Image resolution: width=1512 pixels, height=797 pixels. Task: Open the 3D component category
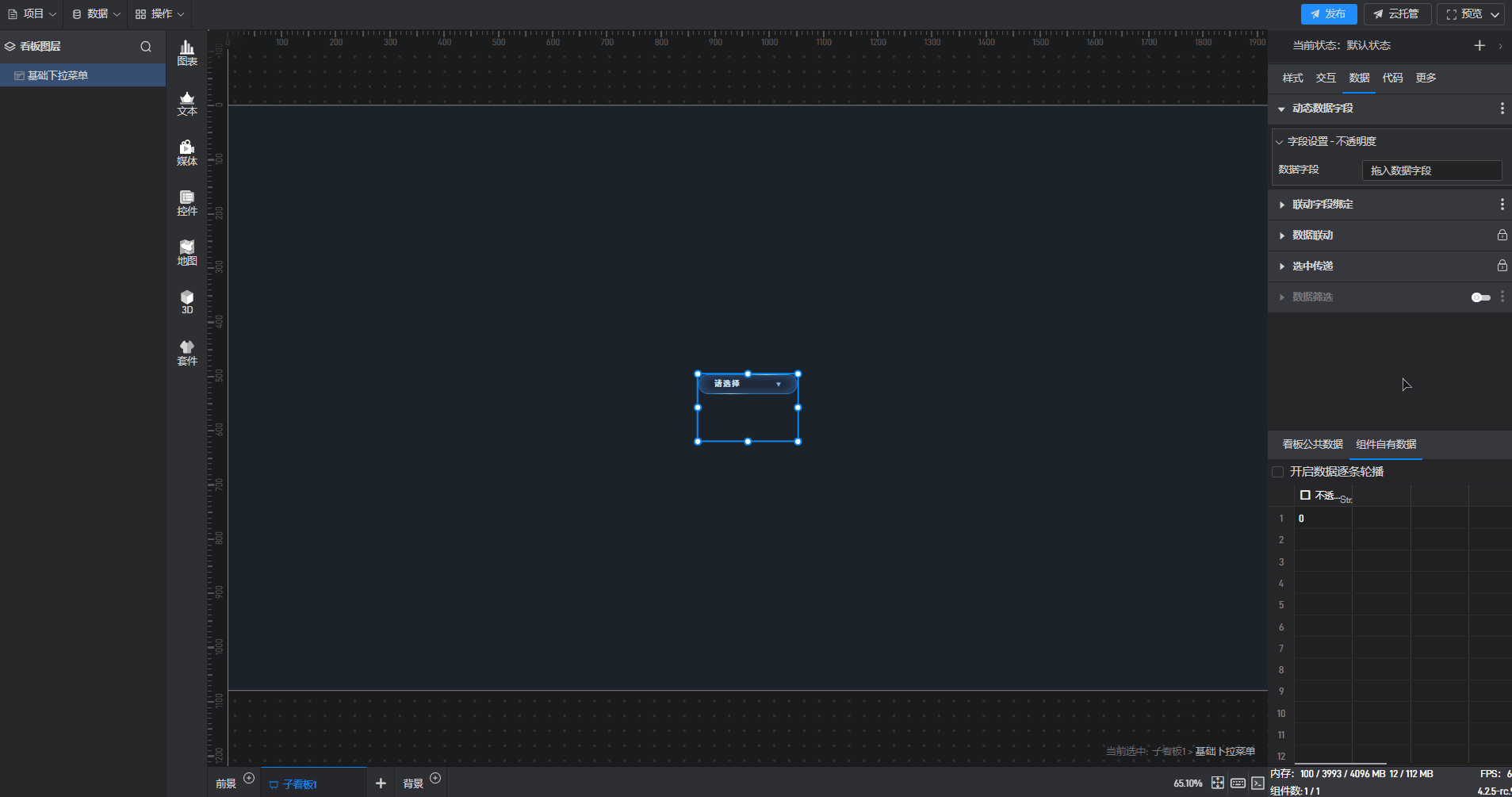[187, 302]
